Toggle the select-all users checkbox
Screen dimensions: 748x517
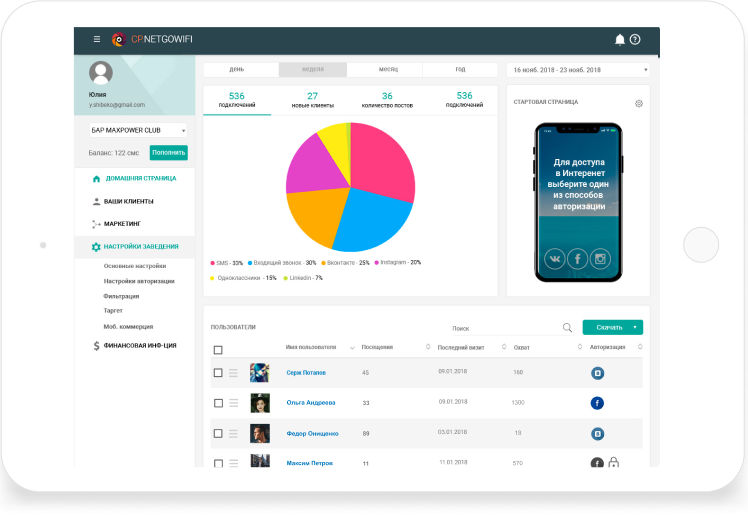pyautogui.click(x=218, y=349)
